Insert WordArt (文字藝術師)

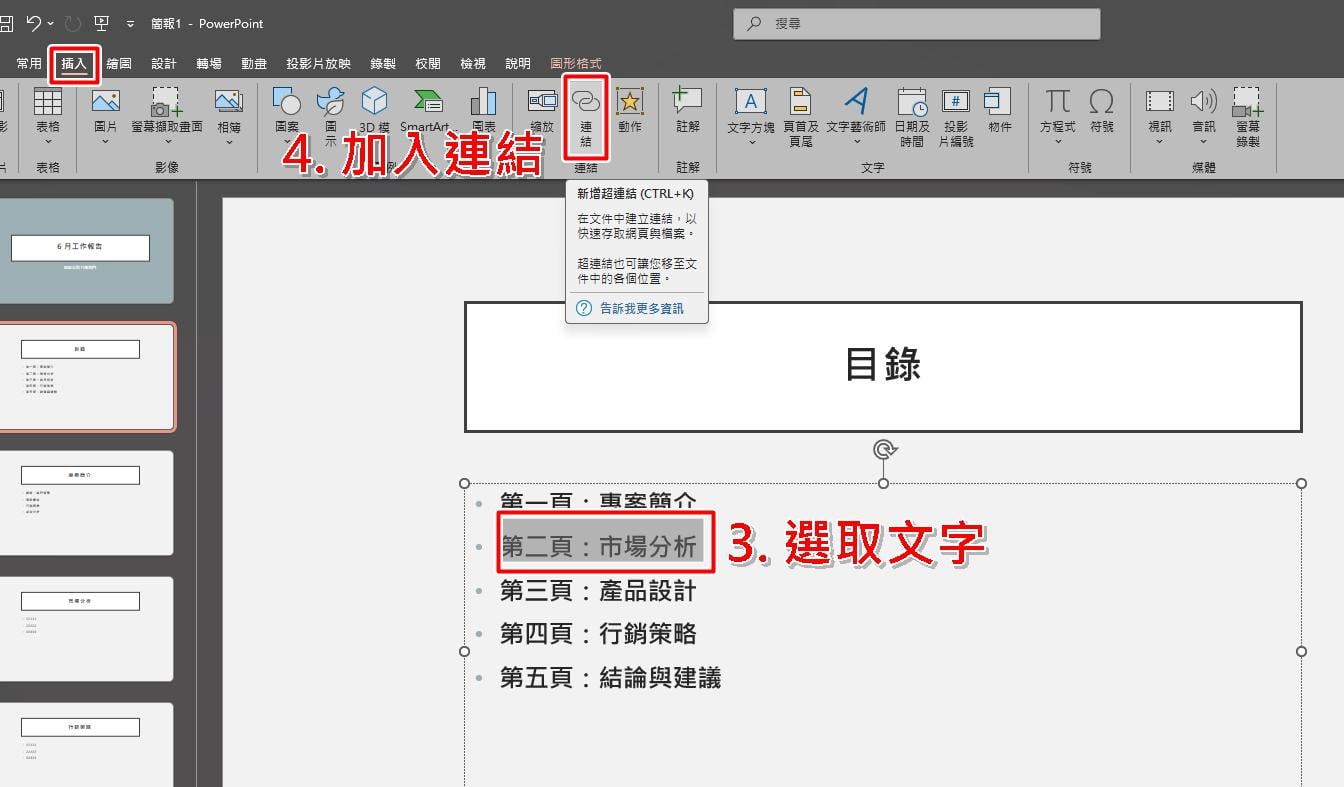[x=856, y=102]
